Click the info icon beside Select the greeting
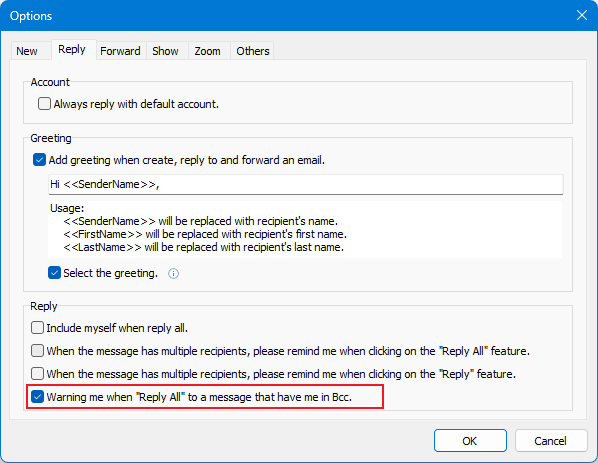This screenshot has width=598, height=463. [x=174, y=273]
